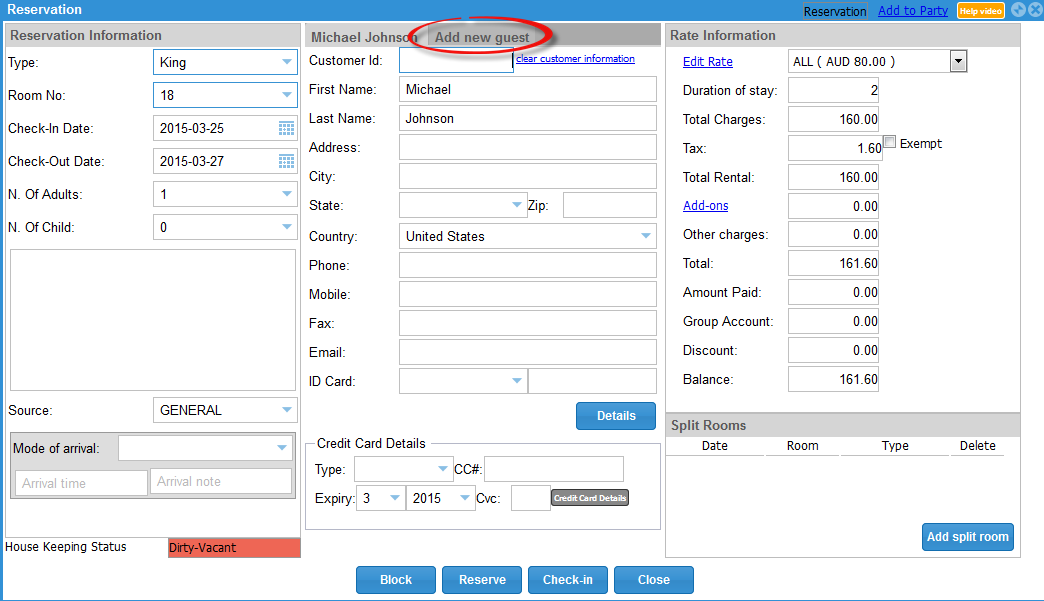Viewport: 1044px width, 601px height.
Task: Expand the room Type dropdown showing King
Action: [225, 62]
